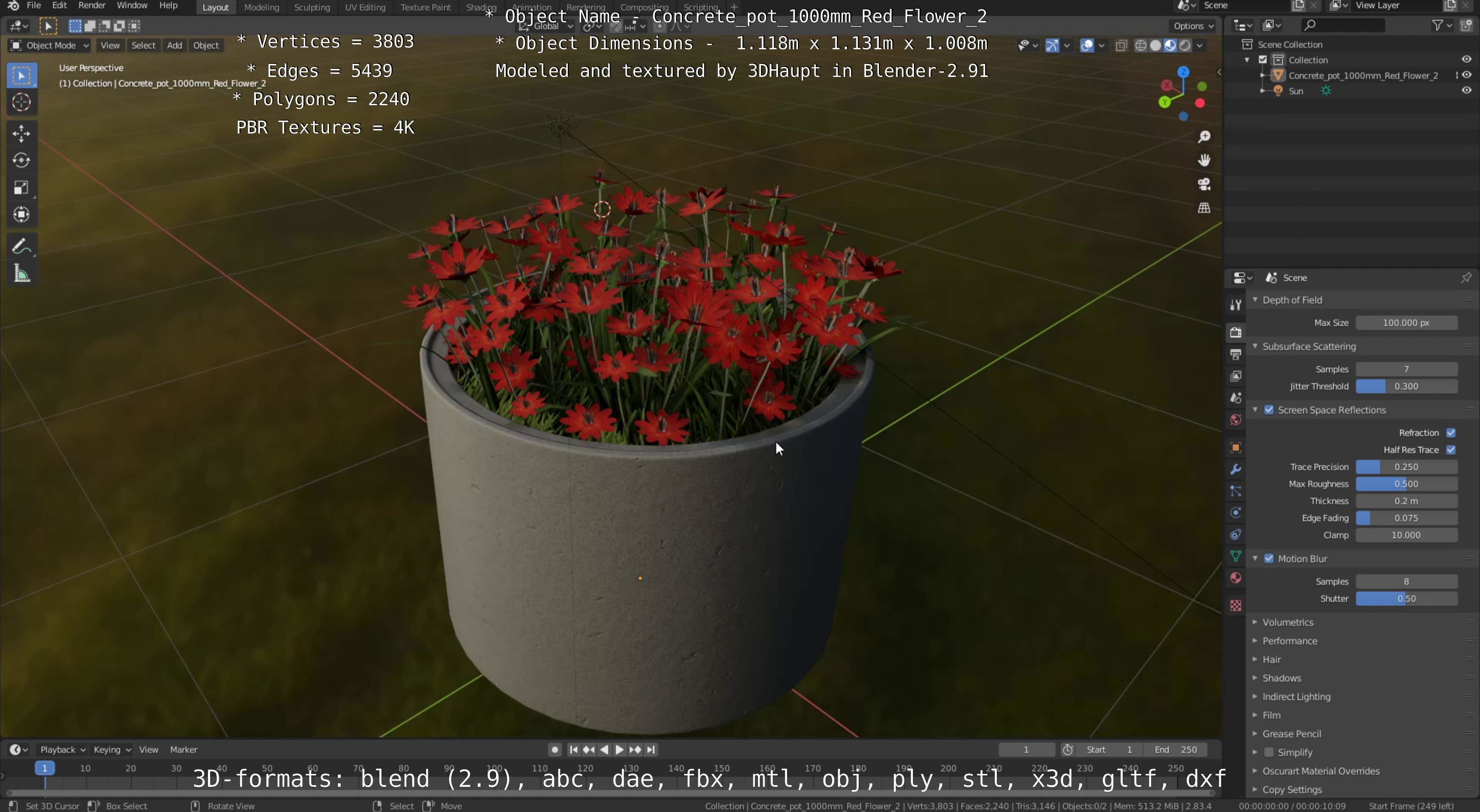Click the timeline Marker menu
Image resolution: width=1480 pixels, height=812 pixels.
(x=183, y=749)
